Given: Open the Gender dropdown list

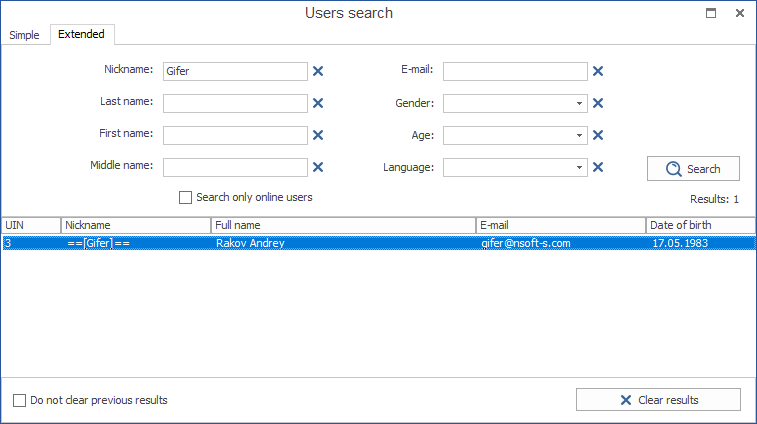Looking at the screenshot, I should click(x=579, y=103).
